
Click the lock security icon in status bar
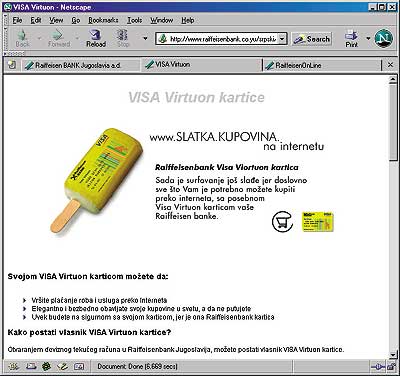point(391,367)
